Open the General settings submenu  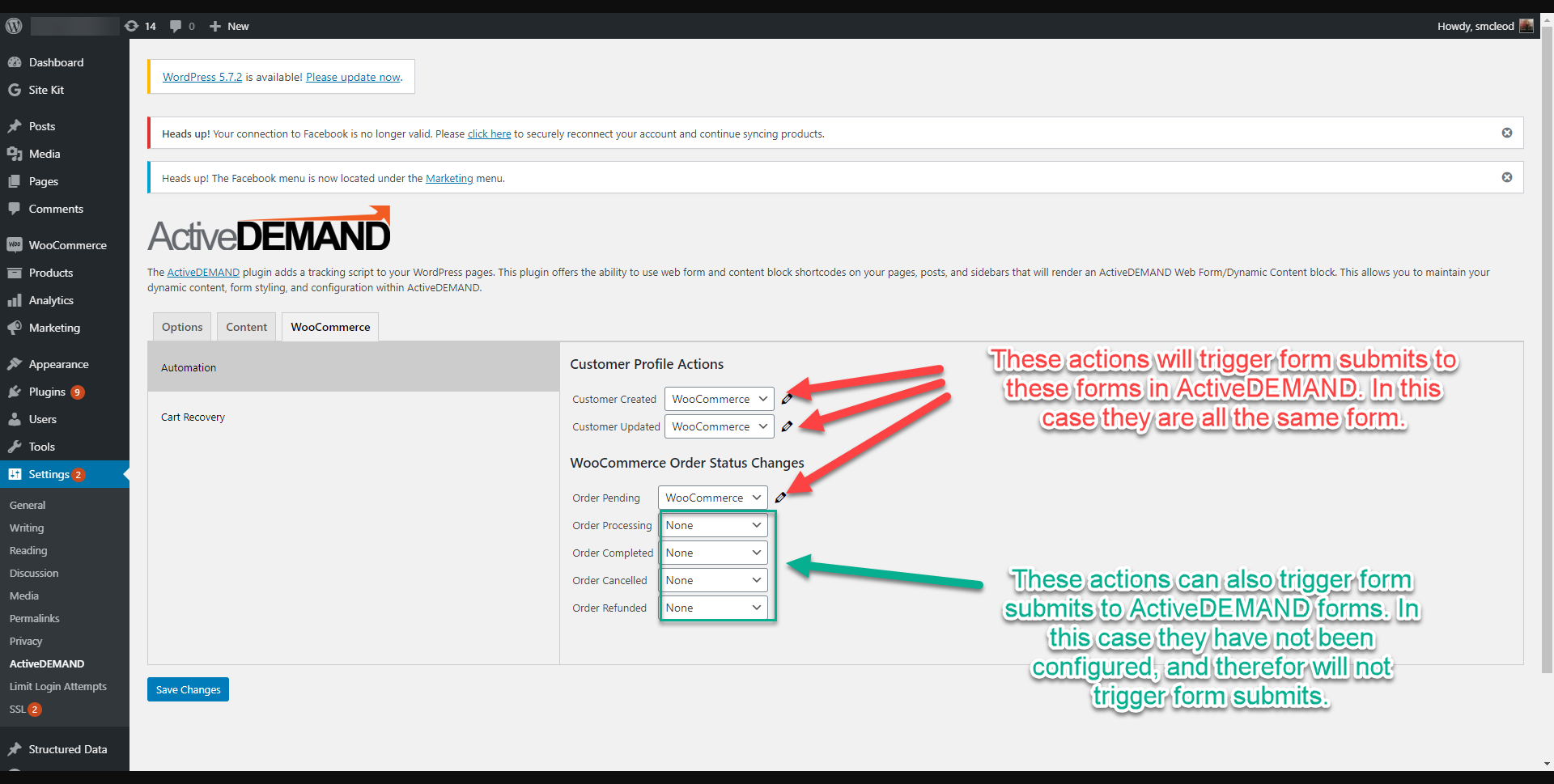click(x=28, y=505)
